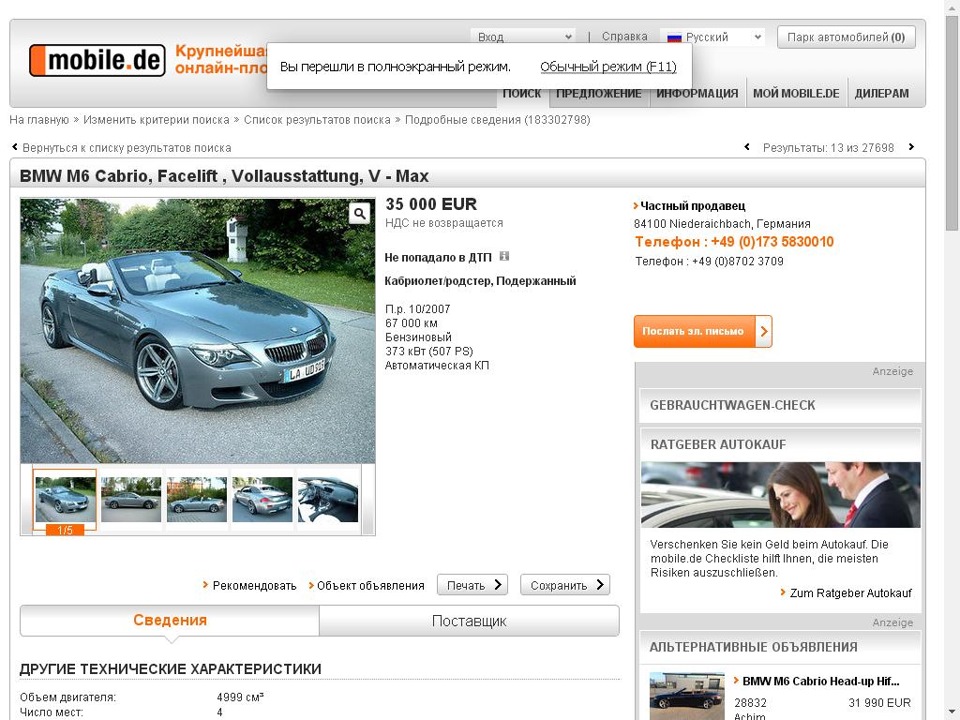Click orange arrow before Частный продавец
Screen dimensions: 960x720
tap(636, 206)
